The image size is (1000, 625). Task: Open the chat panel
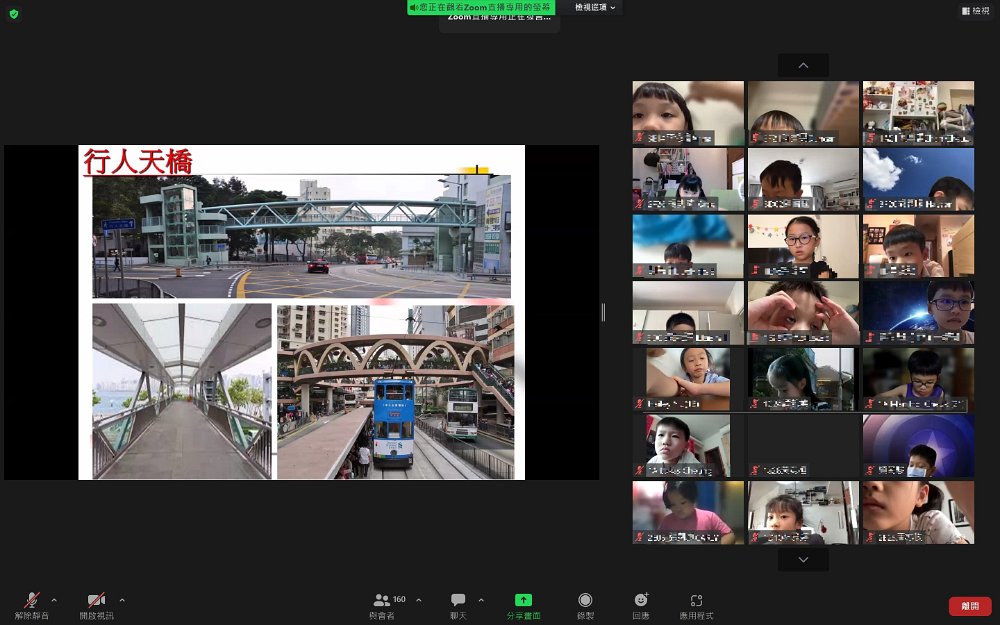[x=458, y=601]
